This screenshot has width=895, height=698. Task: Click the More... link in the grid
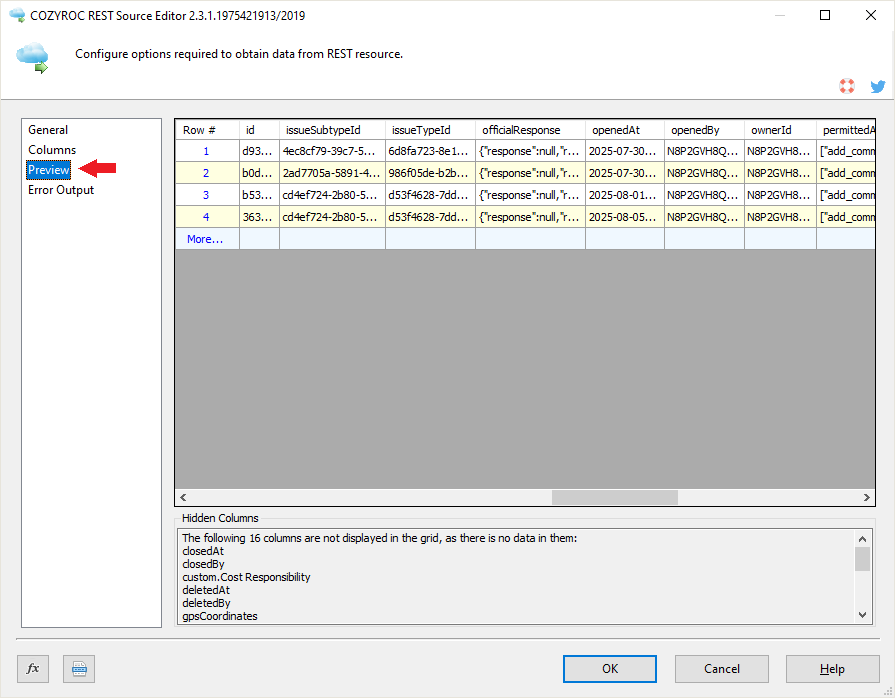click(x=205, y=239)
